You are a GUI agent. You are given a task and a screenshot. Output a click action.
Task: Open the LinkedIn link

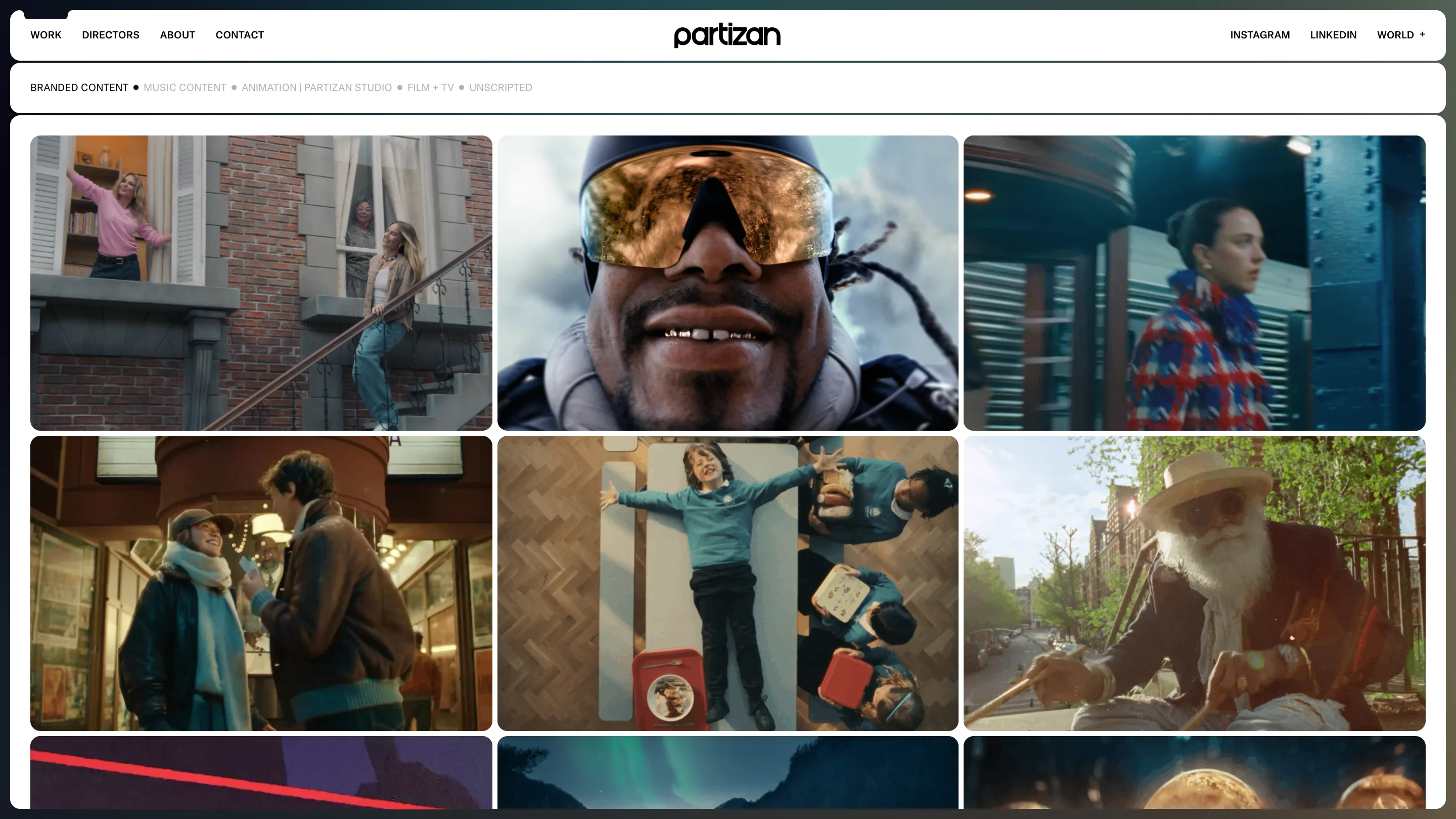click(1333, 35)
